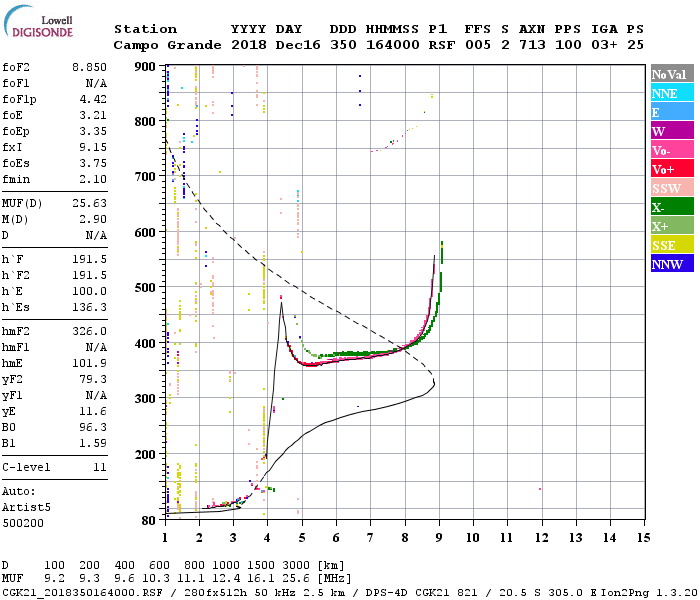Viewport: 700px width, 600px height.
Task: Select the SSW light pink legend swatch
Action: pos(672,188)
